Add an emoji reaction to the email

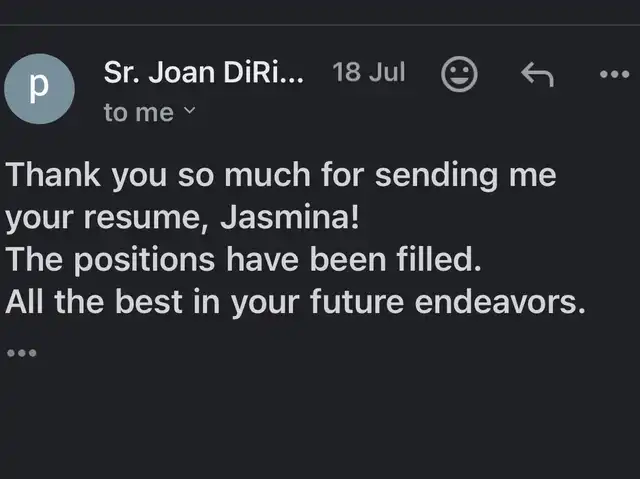459,74
